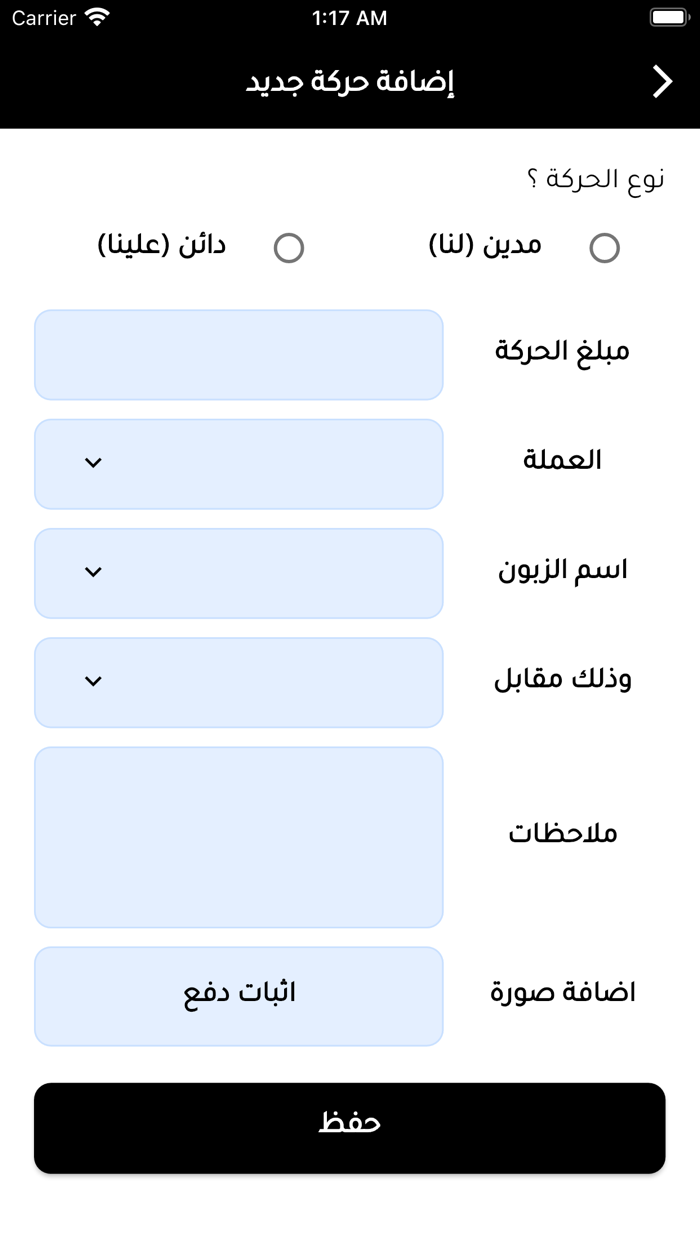The height and width of the screenshot is (1244, 700).
Task: Select the دائن (علينا) radio button
Action: tap(290, 247)
